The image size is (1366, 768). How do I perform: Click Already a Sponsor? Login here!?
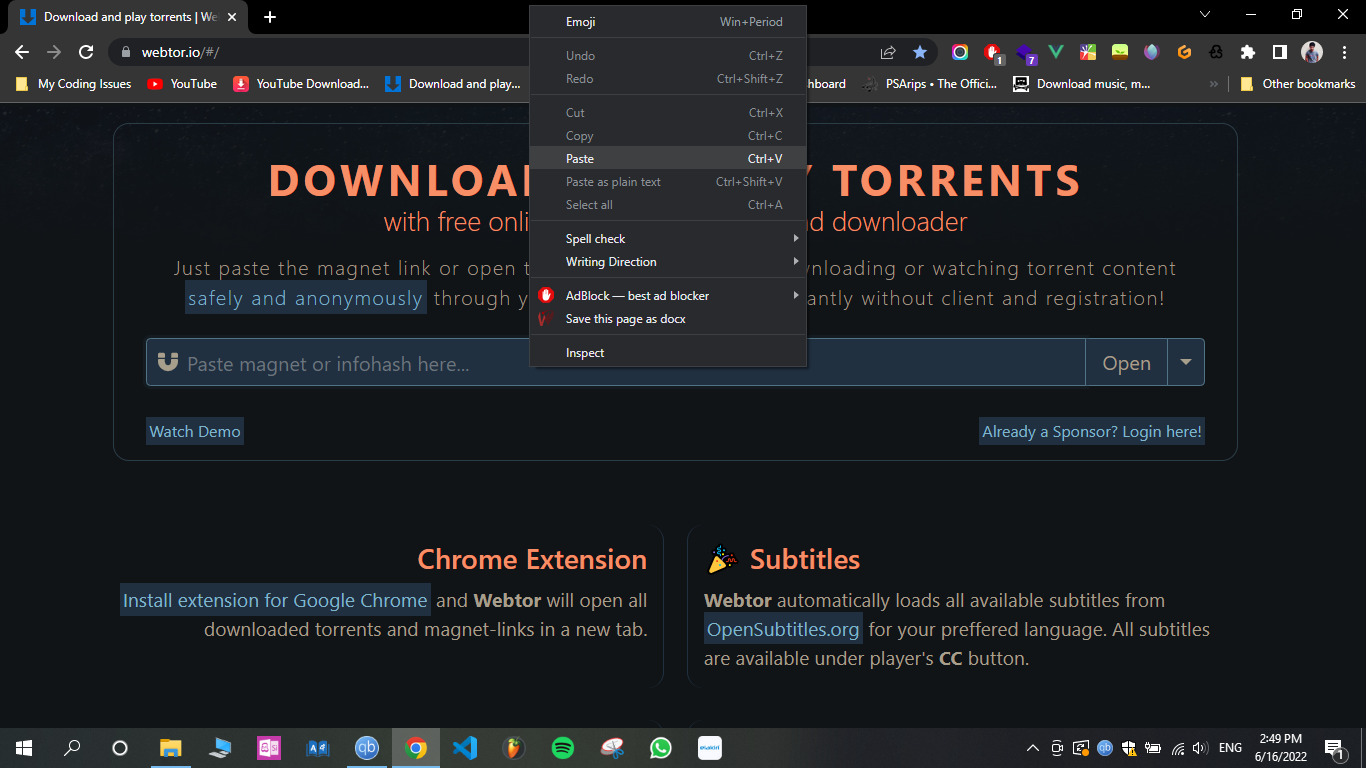tap(1092, 431)
